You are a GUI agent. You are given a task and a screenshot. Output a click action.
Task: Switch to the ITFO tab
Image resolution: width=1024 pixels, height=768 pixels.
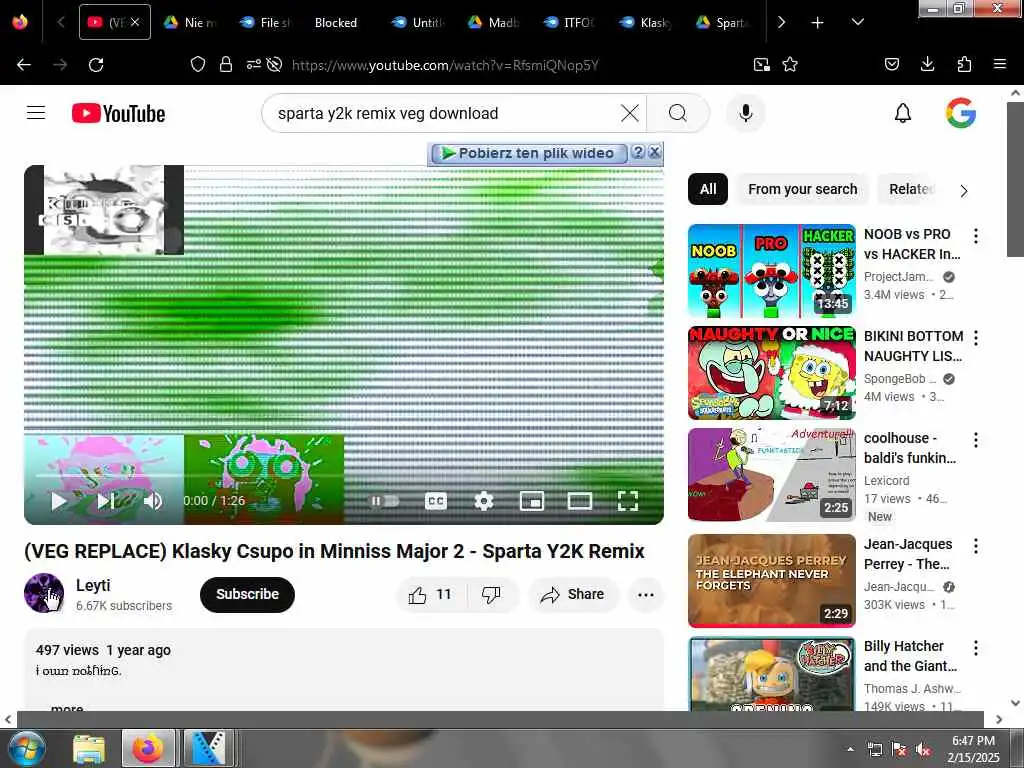[x=569, y=23]
